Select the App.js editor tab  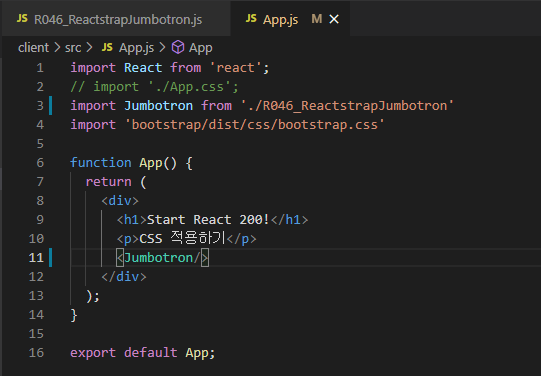[x=290, y=19]
